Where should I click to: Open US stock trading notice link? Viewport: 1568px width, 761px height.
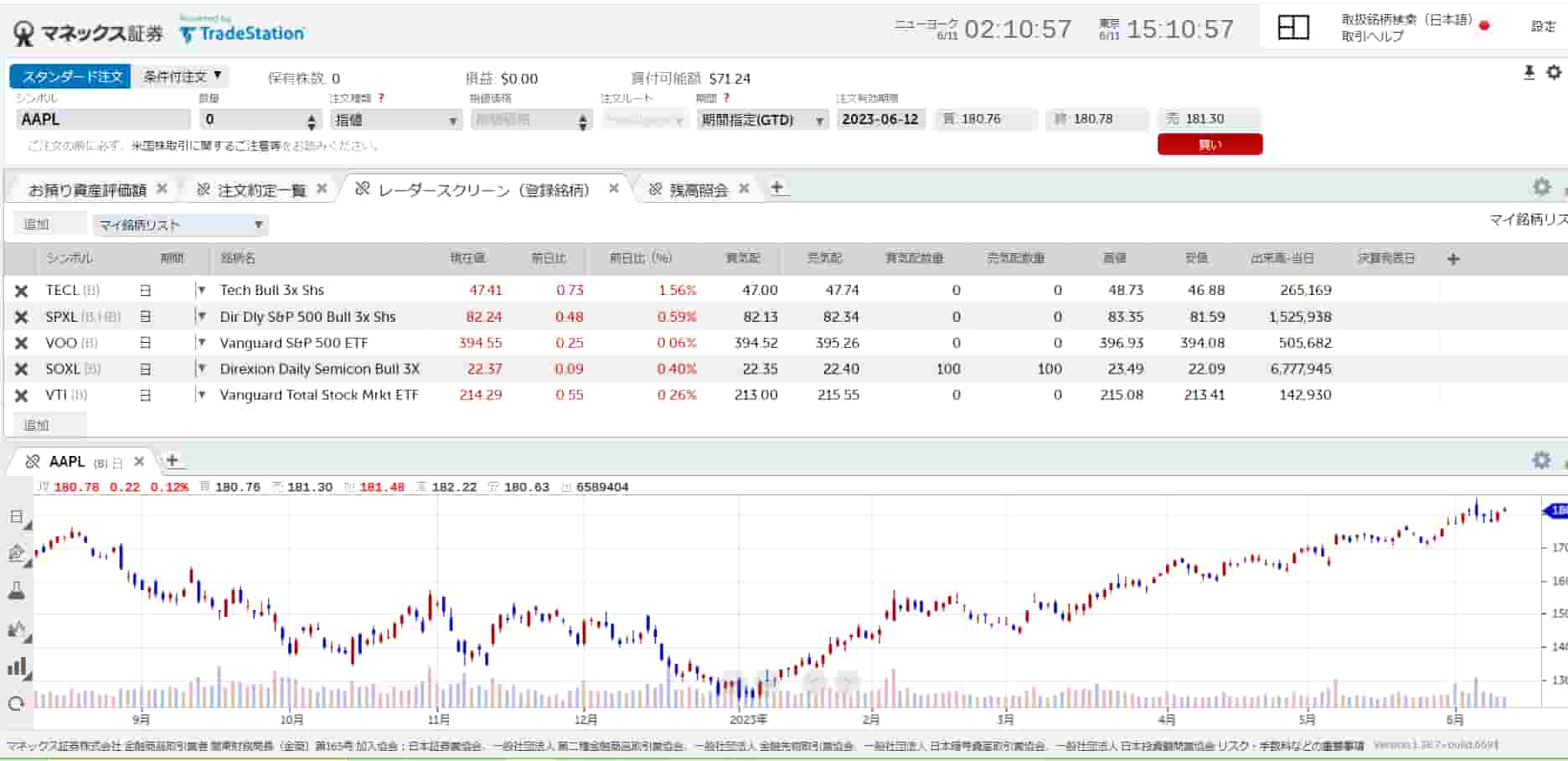pyautogui.click(x=205, y=146)
